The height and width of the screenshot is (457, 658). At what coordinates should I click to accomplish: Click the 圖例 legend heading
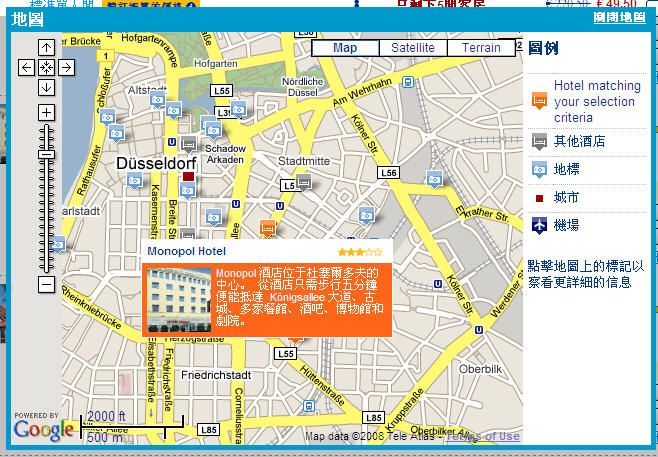[543, 48]
